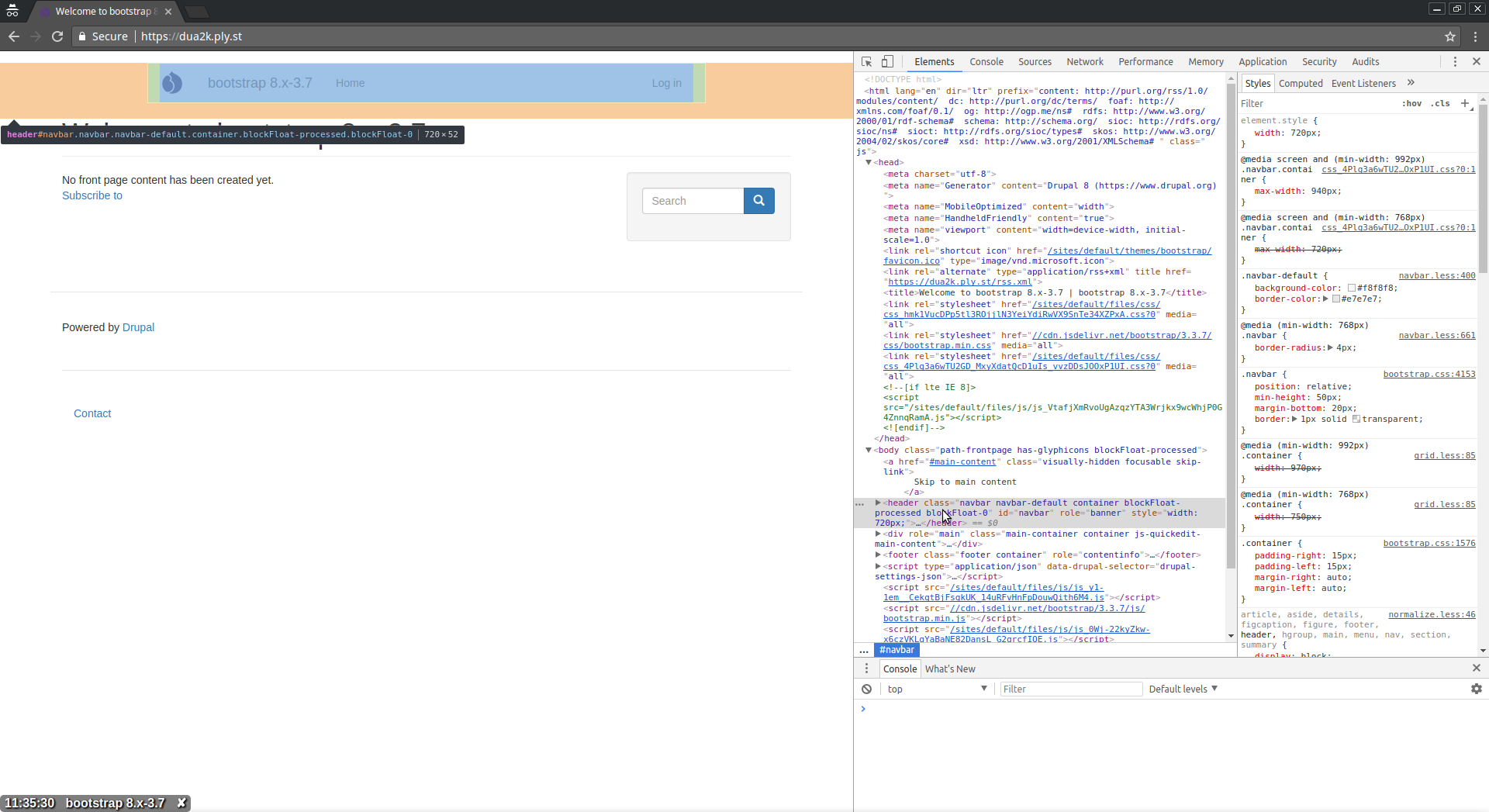Click the Contact link

pyautogui.click(x=92, y=413)
